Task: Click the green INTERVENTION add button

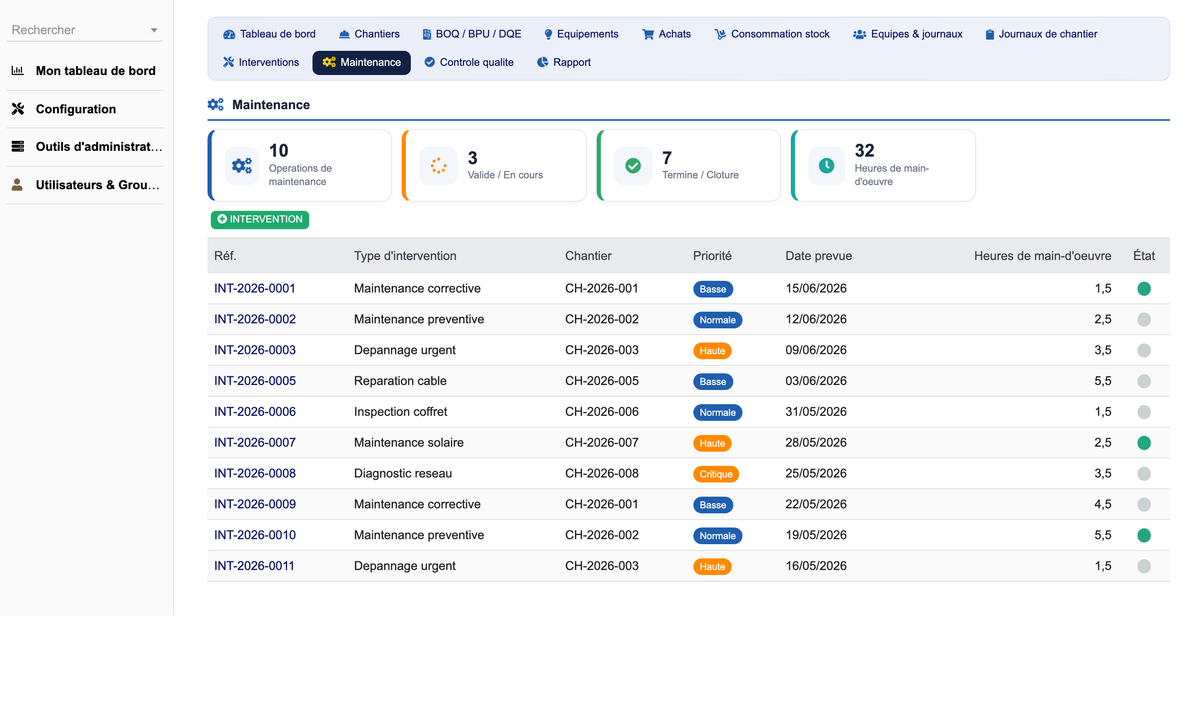Action: (x=260, y=219)
